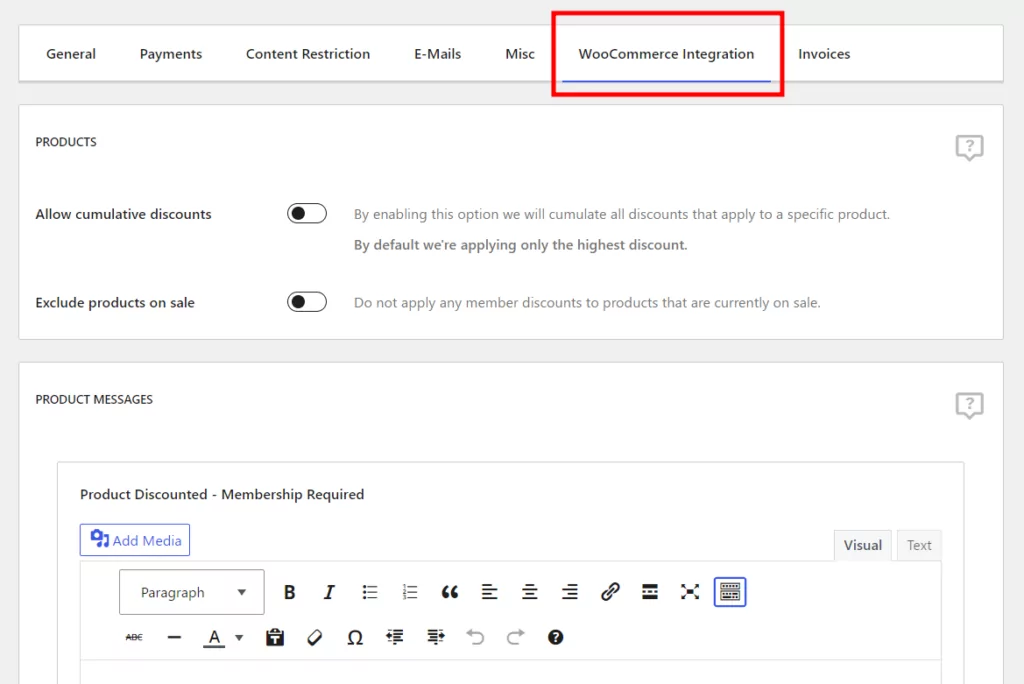The height and width of the screenshot is (684, 1024).
Task: Switch editor to Text mode
Action: point(919,545)
